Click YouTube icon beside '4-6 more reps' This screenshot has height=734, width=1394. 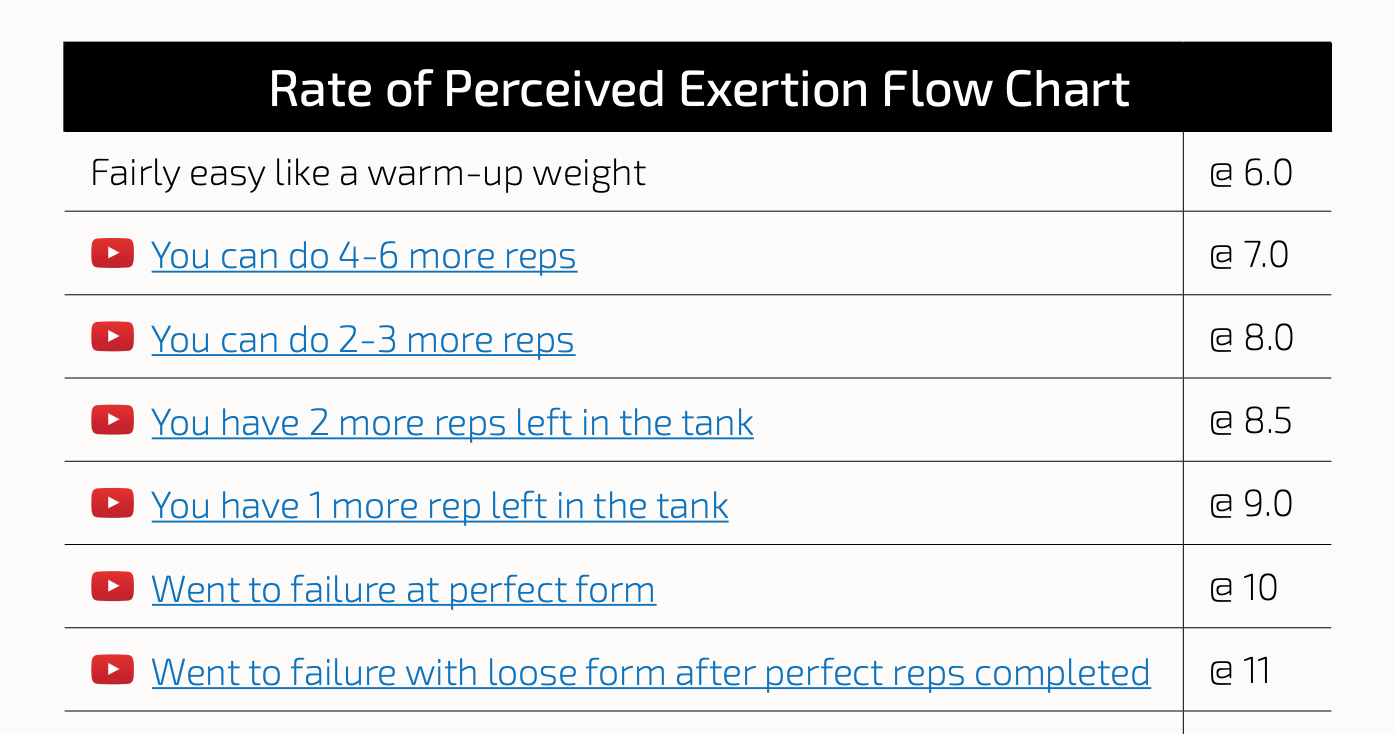click(112, 254)
